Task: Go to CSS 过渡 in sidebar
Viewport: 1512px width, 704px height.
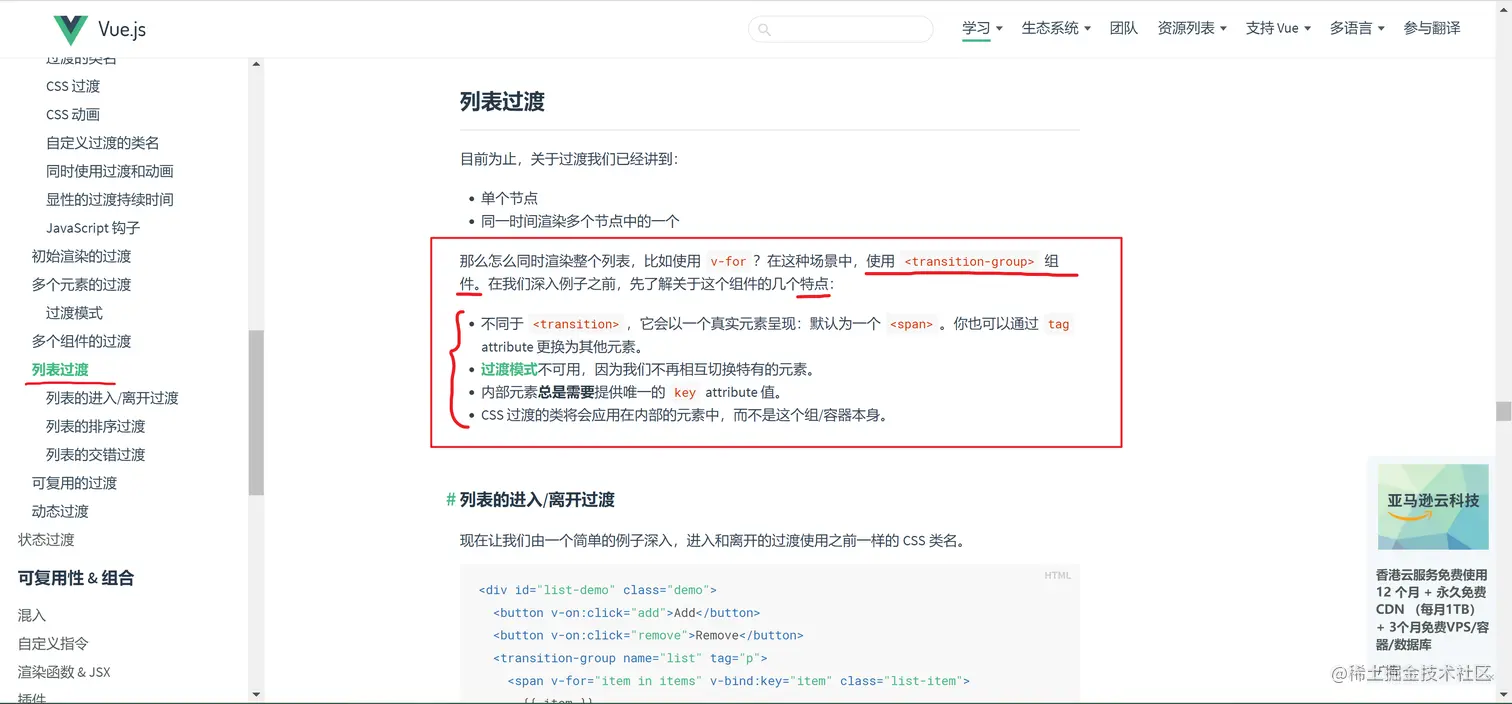Action: 73,86
